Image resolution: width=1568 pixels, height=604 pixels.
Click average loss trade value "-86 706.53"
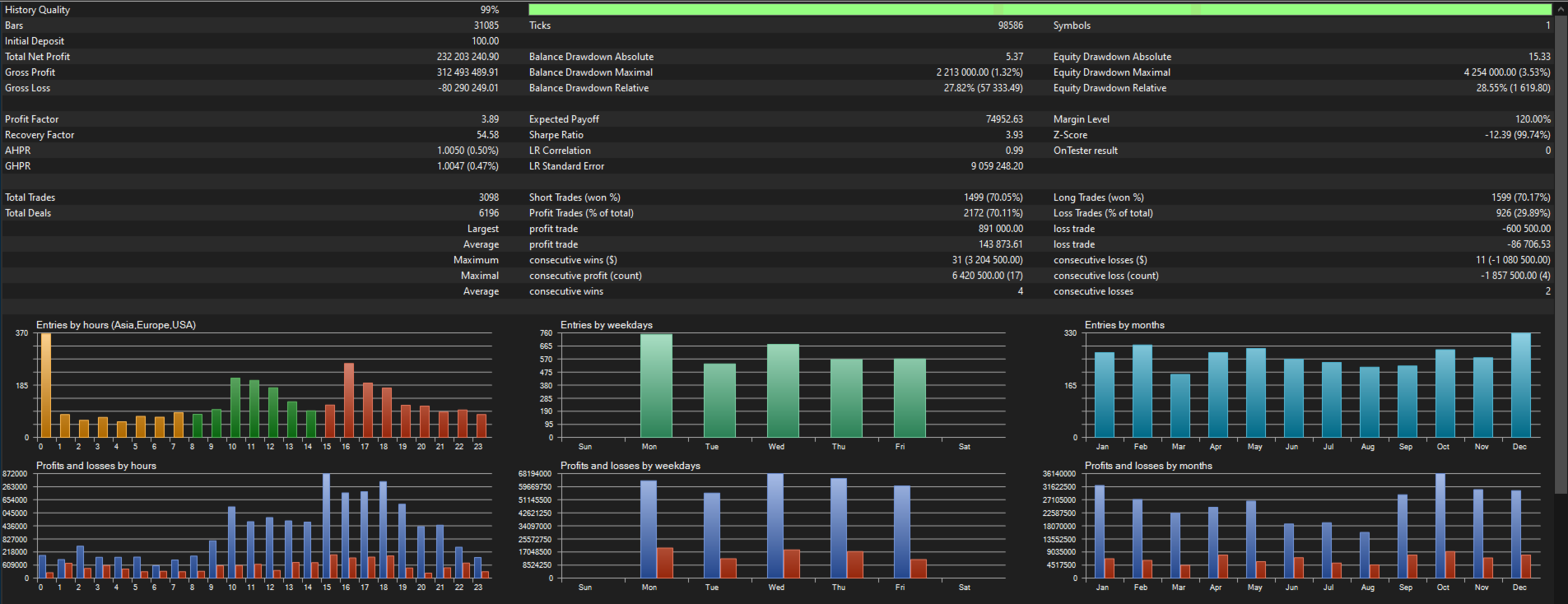1528,244
